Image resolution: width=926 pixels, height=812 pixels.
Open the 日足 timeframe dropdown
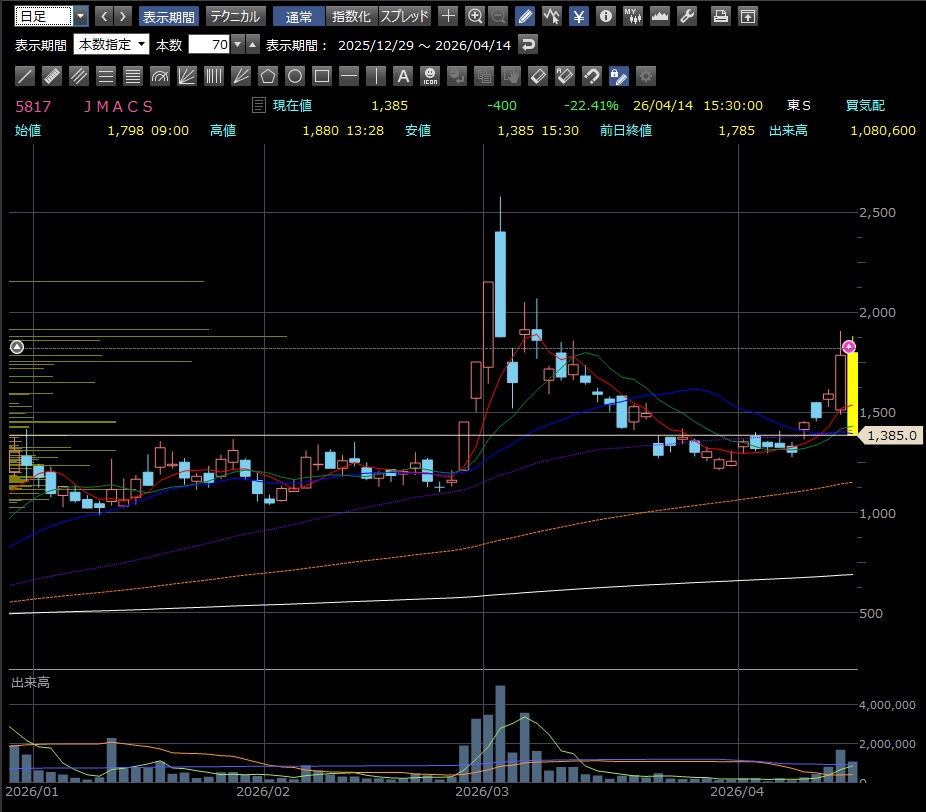tap(80, 16)
